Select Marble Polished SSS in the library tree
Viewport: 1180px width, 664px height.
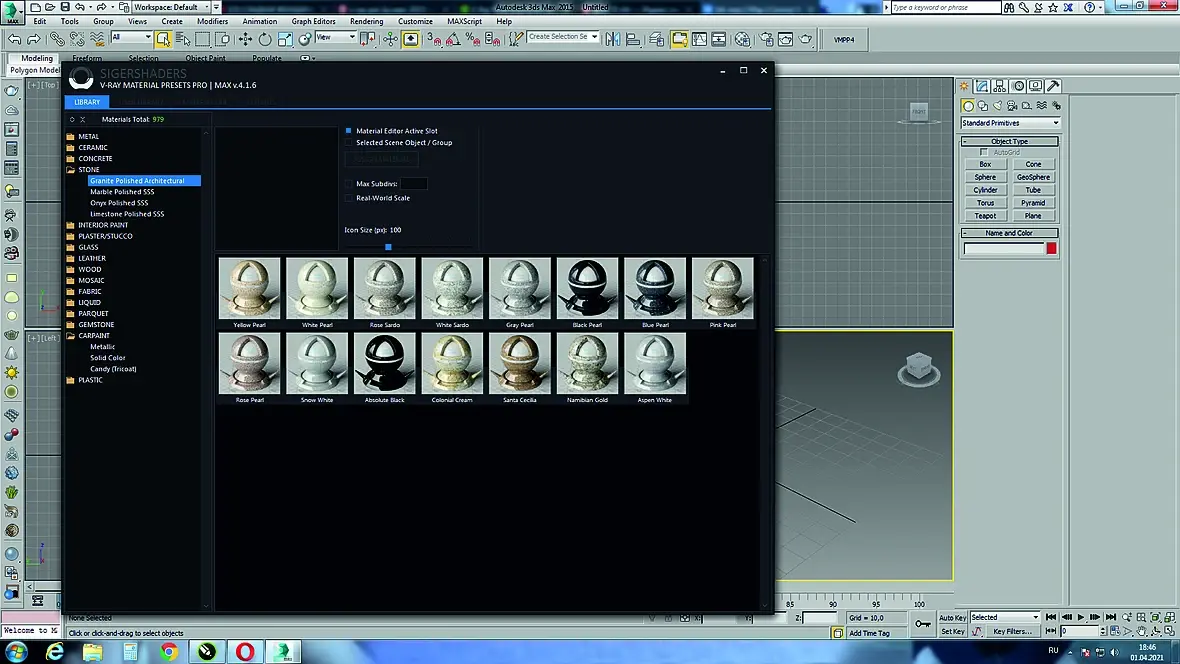122,192
